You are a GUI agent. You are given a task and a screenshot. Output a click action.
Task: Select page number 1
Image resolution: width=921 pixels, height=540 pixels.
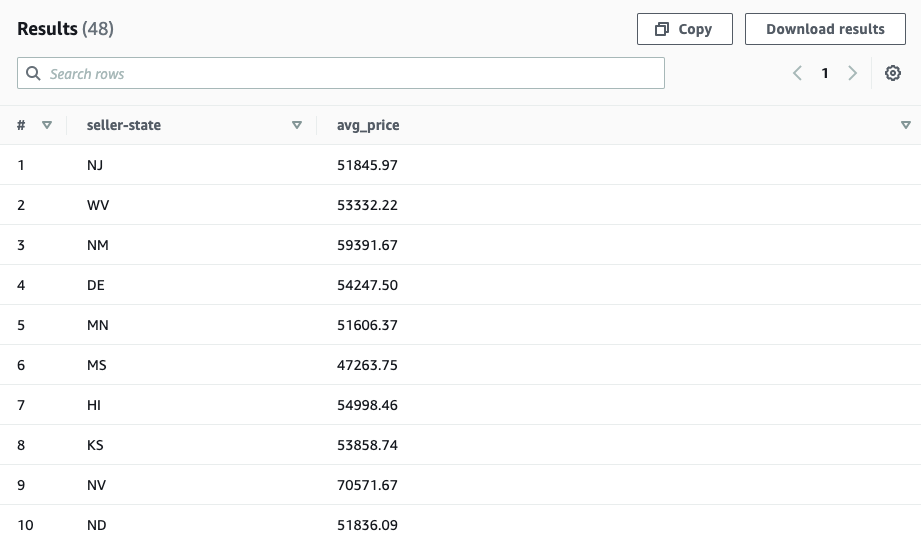(825, 73)
